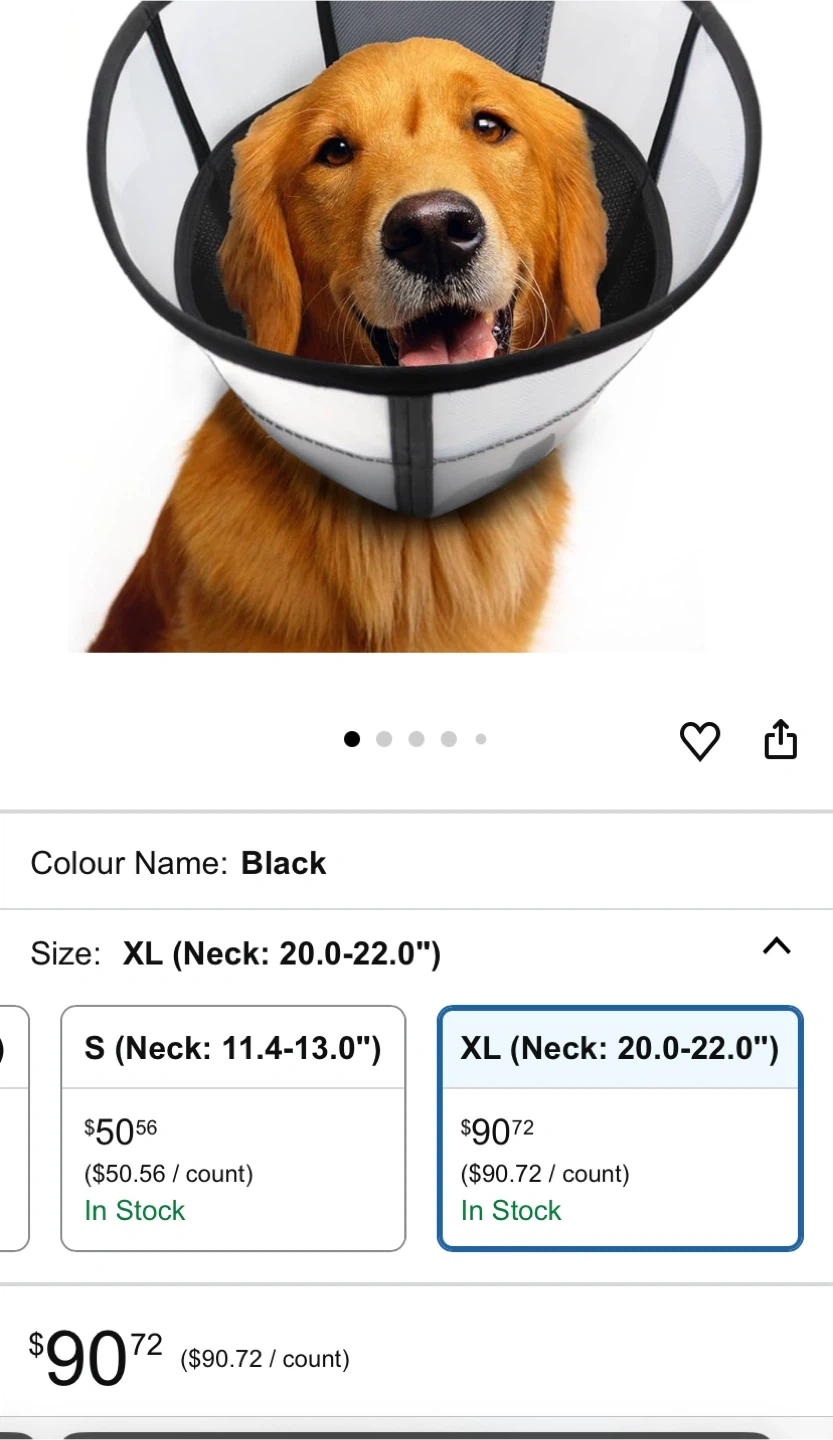
Task: Jump to the small fifth carousel dot
Action: point(481,739)
